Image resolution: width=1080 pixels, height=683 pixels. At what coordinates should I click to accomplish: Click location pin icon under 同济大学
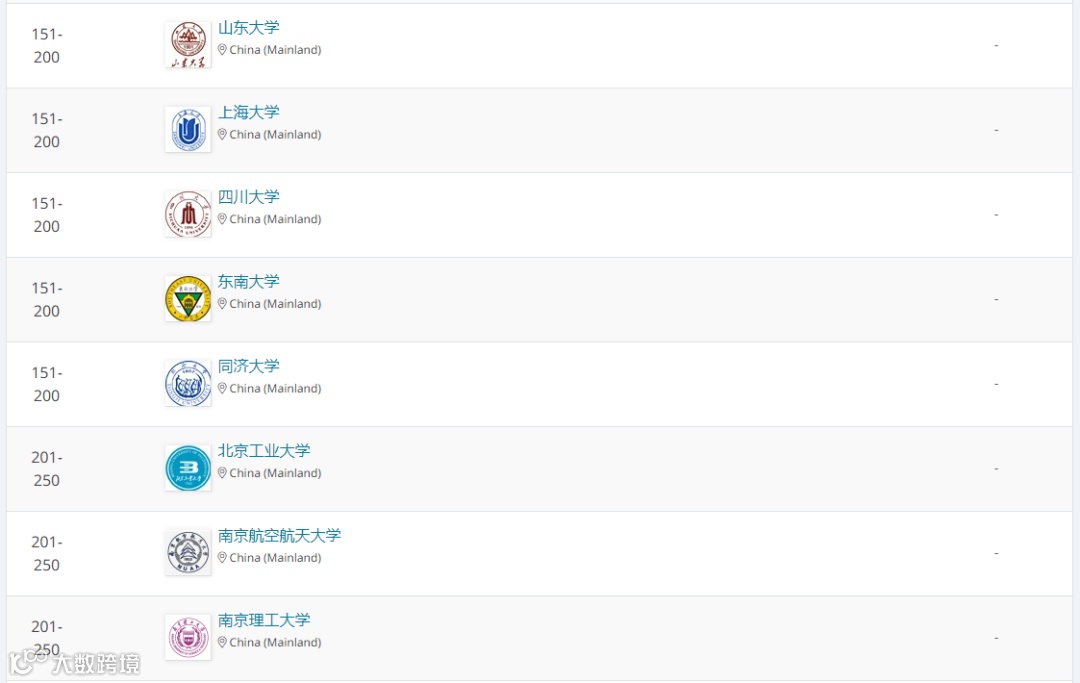click(x=222, y=388)
